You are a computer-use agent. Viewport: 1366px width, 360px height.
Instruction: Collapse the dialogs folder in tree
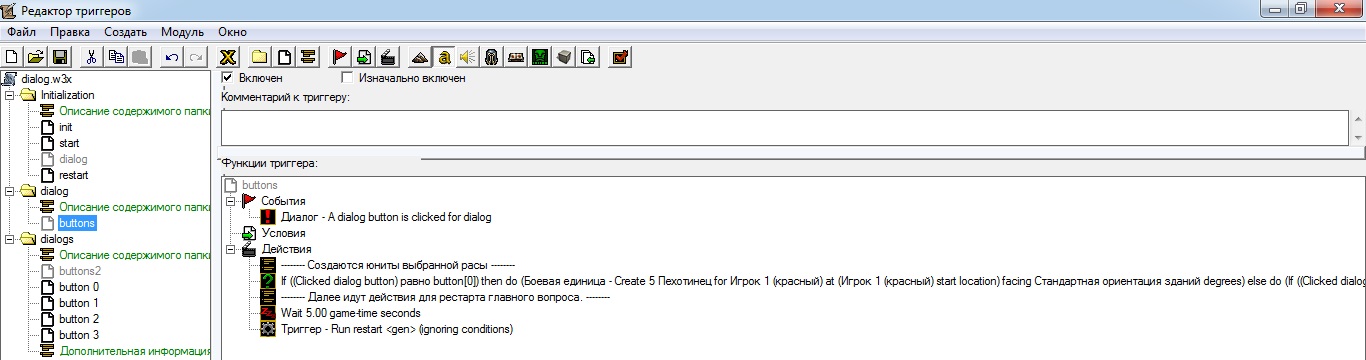pos(9,239)
